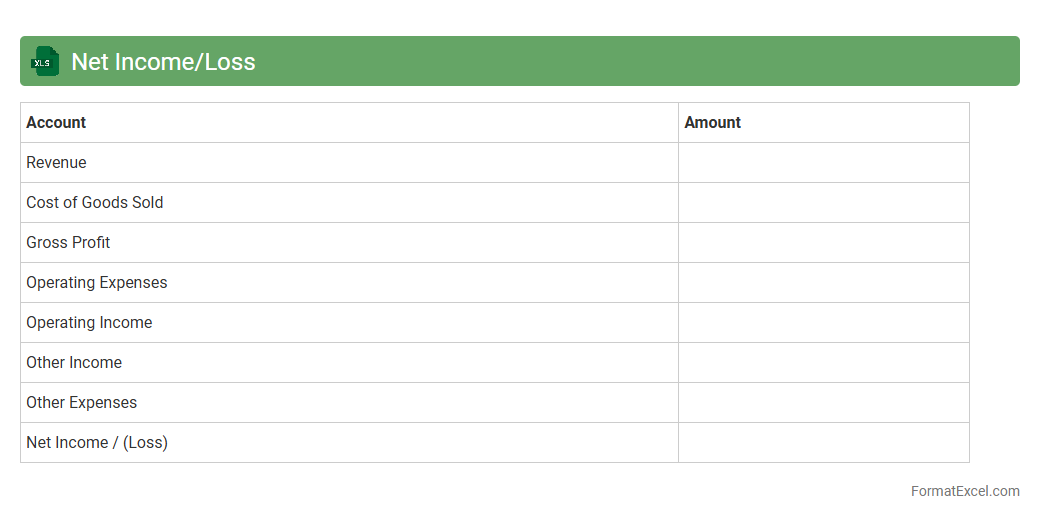
Task: Select the Other Expenses row label
Action: tap(81, 403)
